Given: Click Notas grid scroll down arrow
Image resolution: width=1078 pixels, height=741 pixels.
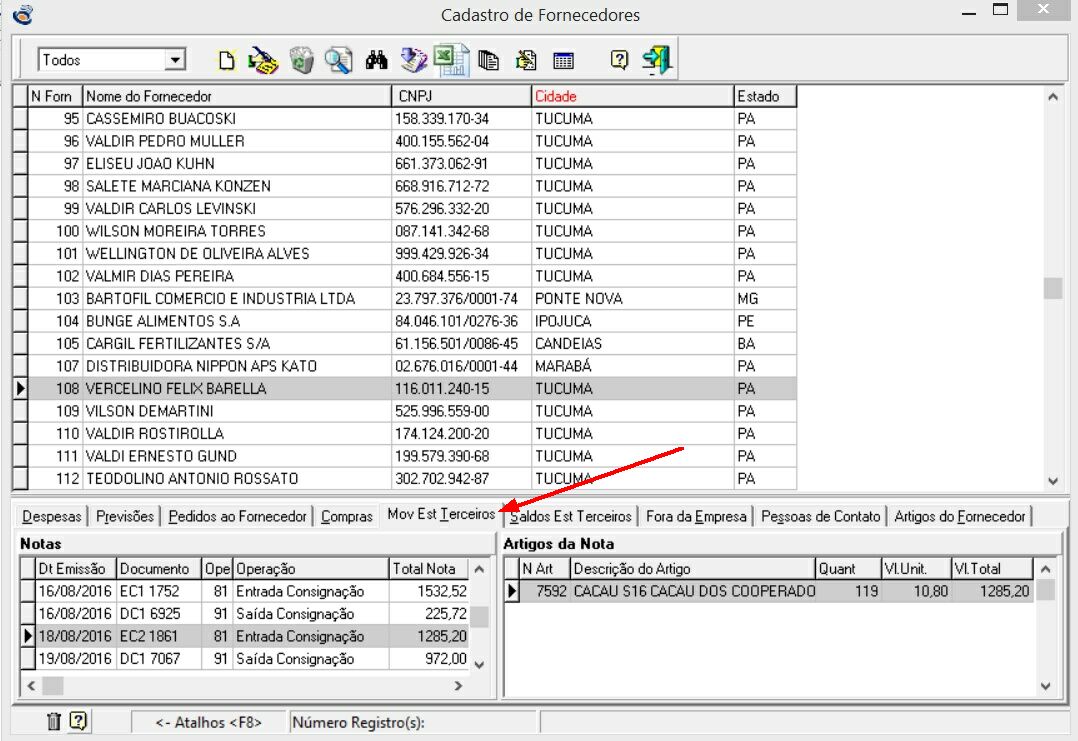Looking at the screenshot, I should (480, 665).
